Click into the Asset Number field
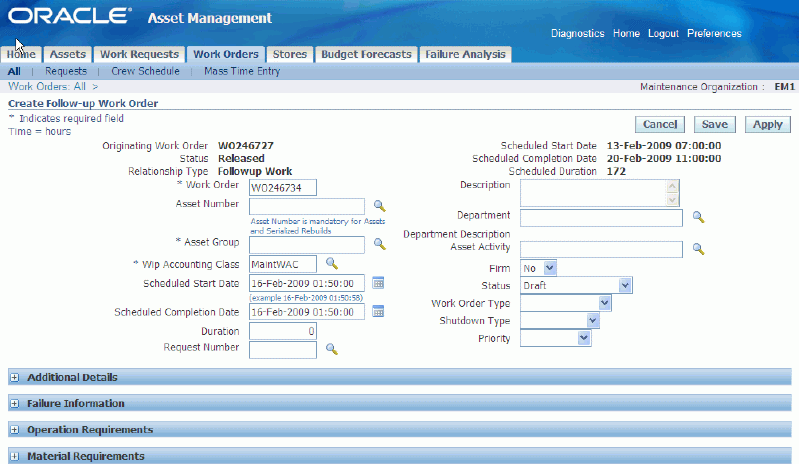This screenshot has height=464, width=799. coord(307,206)
